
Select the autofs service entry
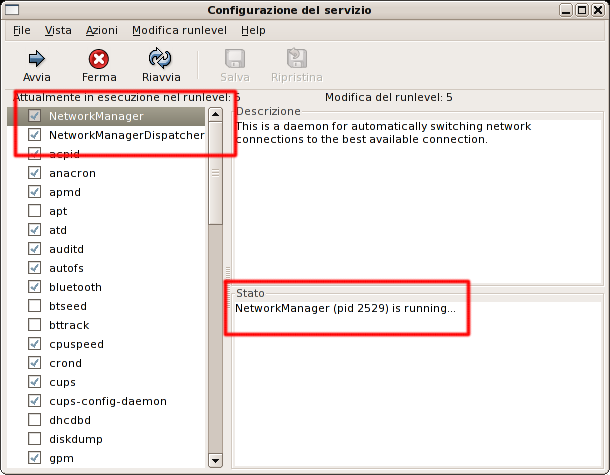(67, 268)
